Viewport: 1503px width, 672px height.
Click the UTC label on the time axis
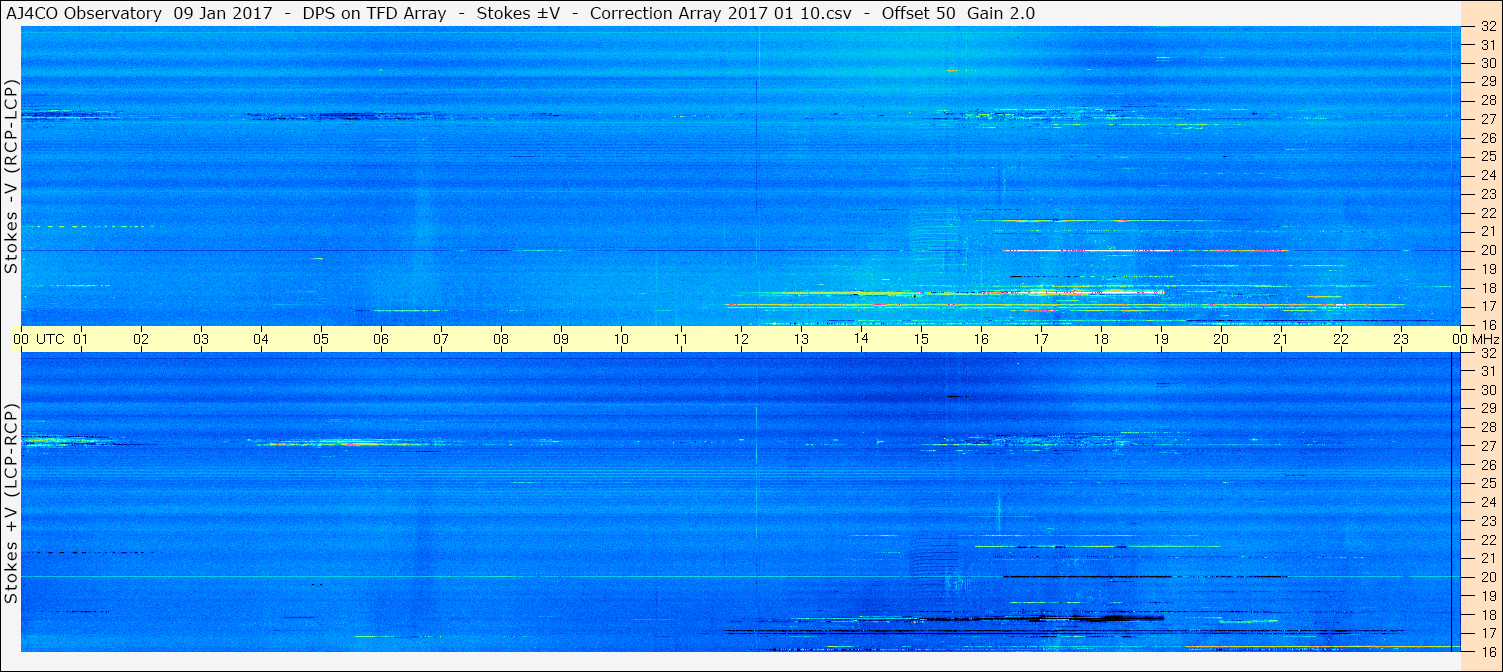(50, 339)
